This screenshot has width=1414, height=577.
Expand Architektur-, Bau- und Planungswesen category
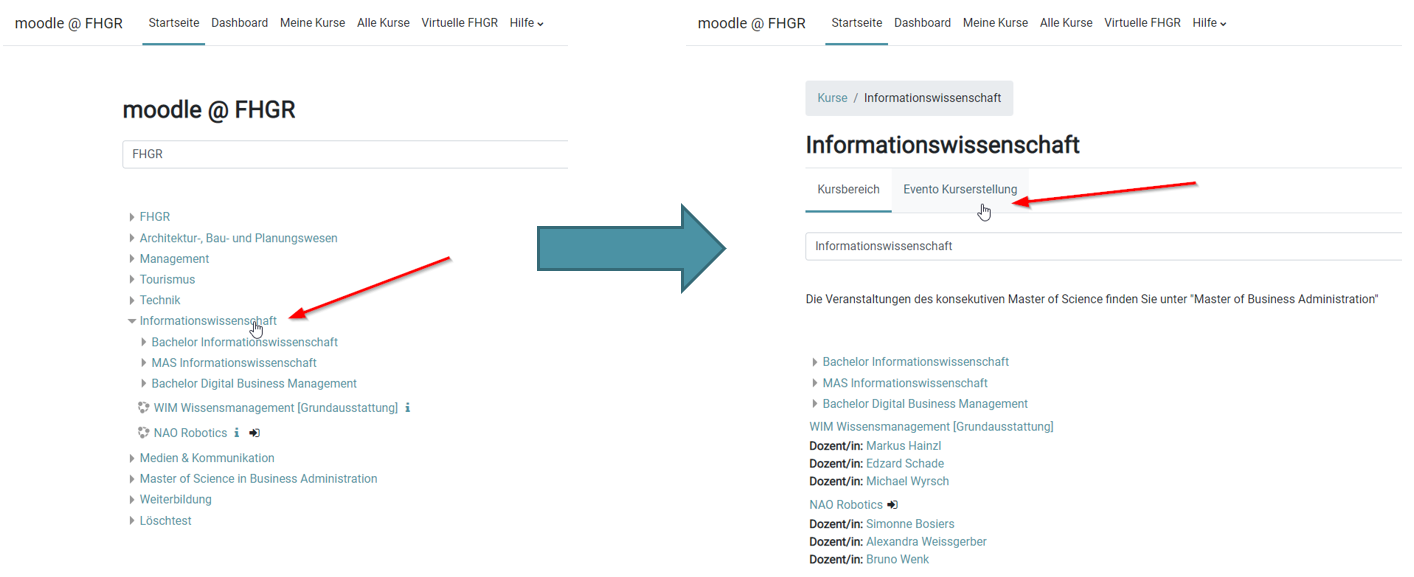pos(132,238)
